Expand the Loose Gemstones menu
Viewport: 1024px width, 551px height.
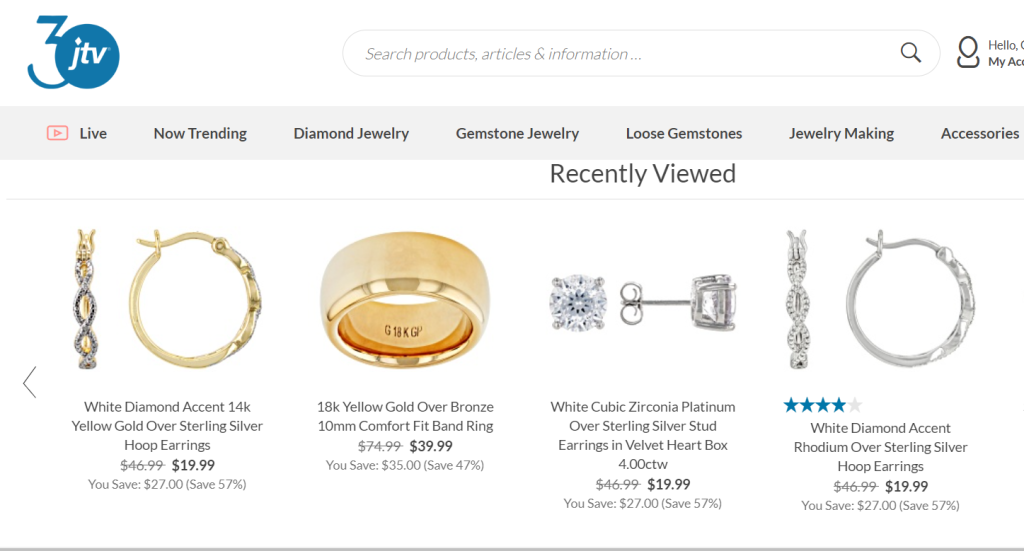pos(684,133)
